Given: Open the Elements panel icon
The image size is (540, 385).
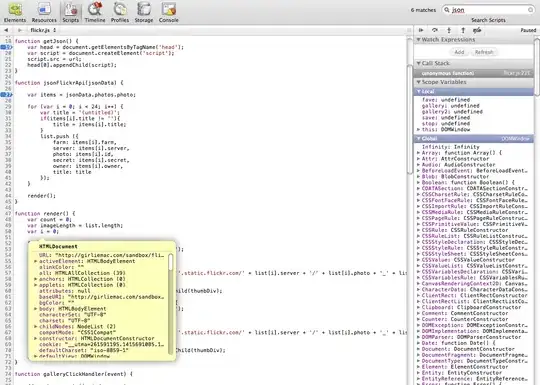Looking at the screenshot, I should pos(15,12).
